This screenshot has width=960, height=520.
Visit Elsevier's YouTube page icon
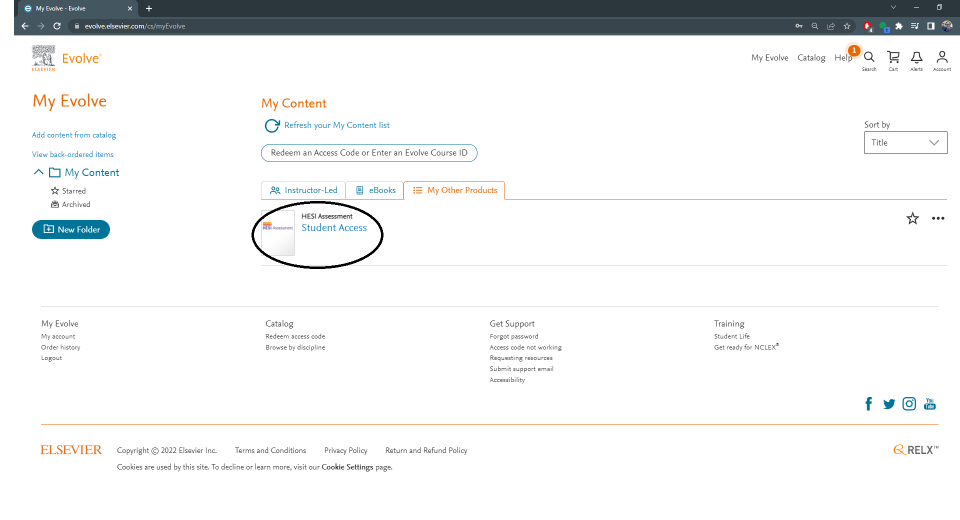(929, 404)
